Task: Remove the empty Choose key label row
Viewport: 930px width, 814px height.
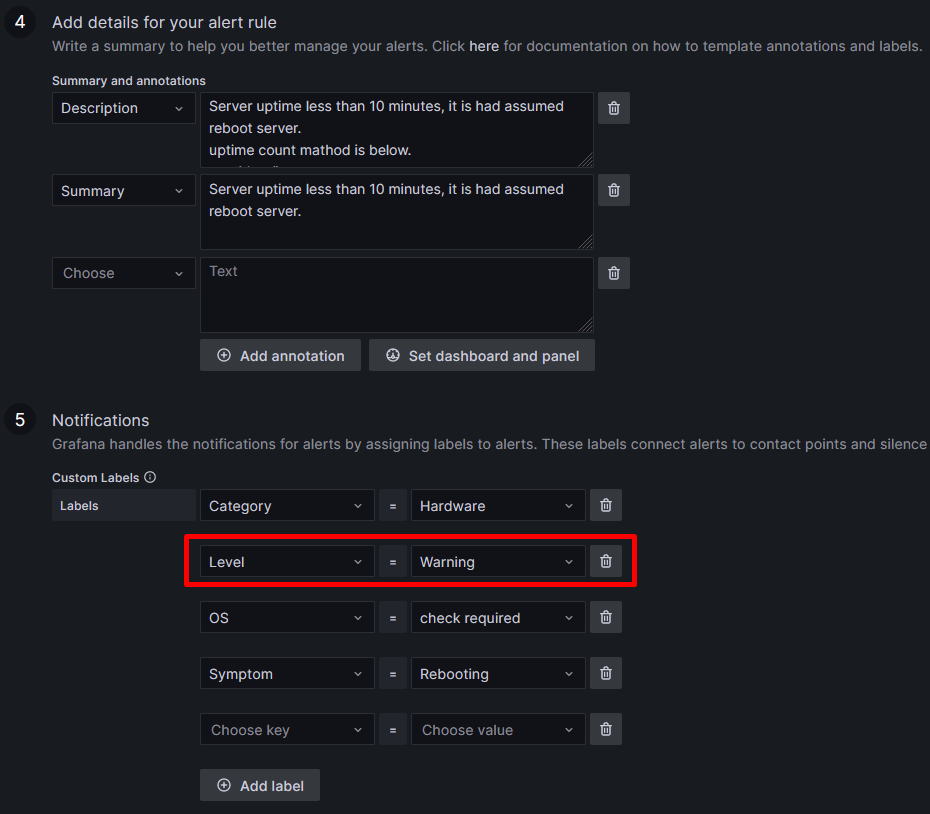Action: click(x=606, y=729)
